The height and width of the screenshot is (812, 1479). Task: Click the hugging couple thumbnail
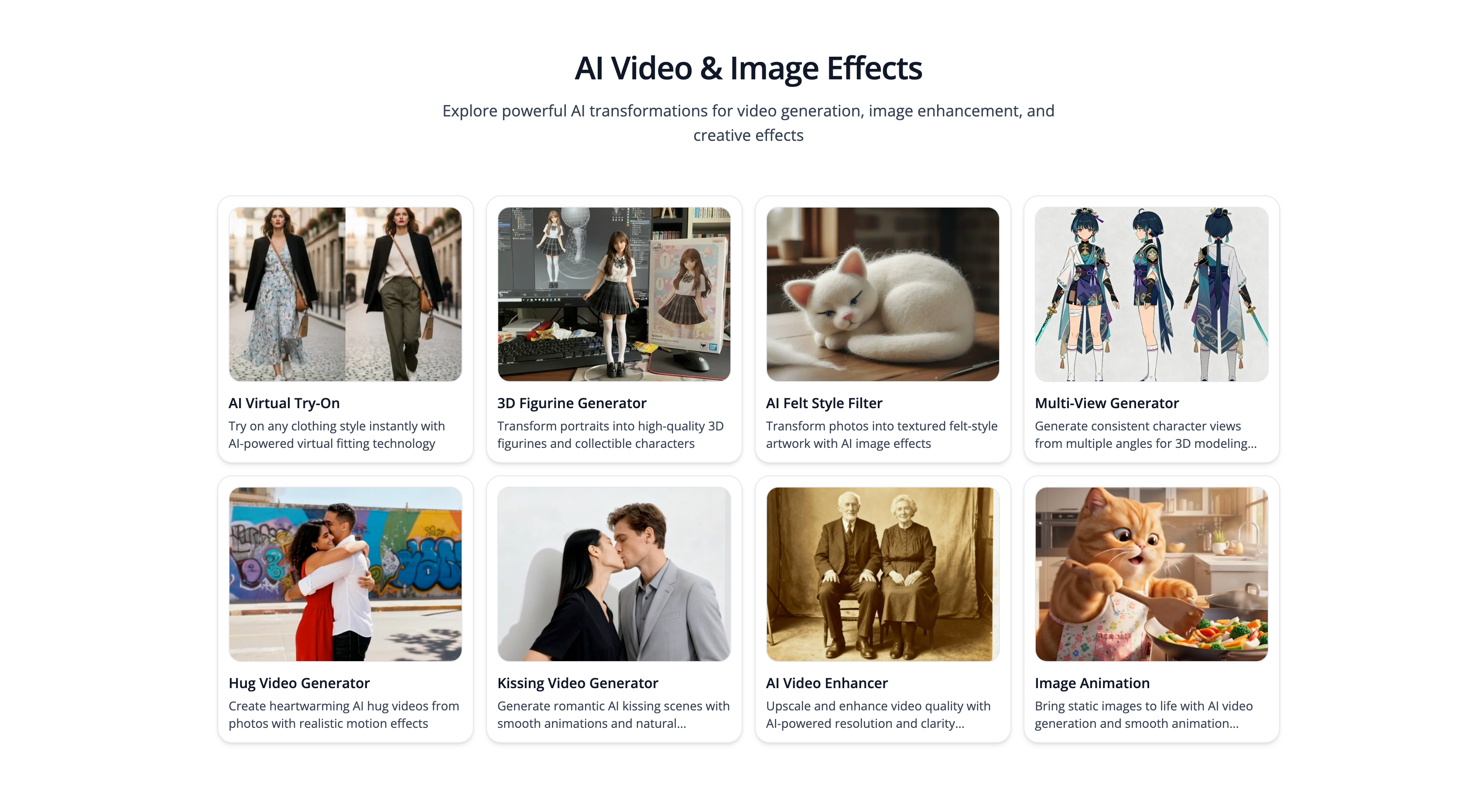click(345, 574)
